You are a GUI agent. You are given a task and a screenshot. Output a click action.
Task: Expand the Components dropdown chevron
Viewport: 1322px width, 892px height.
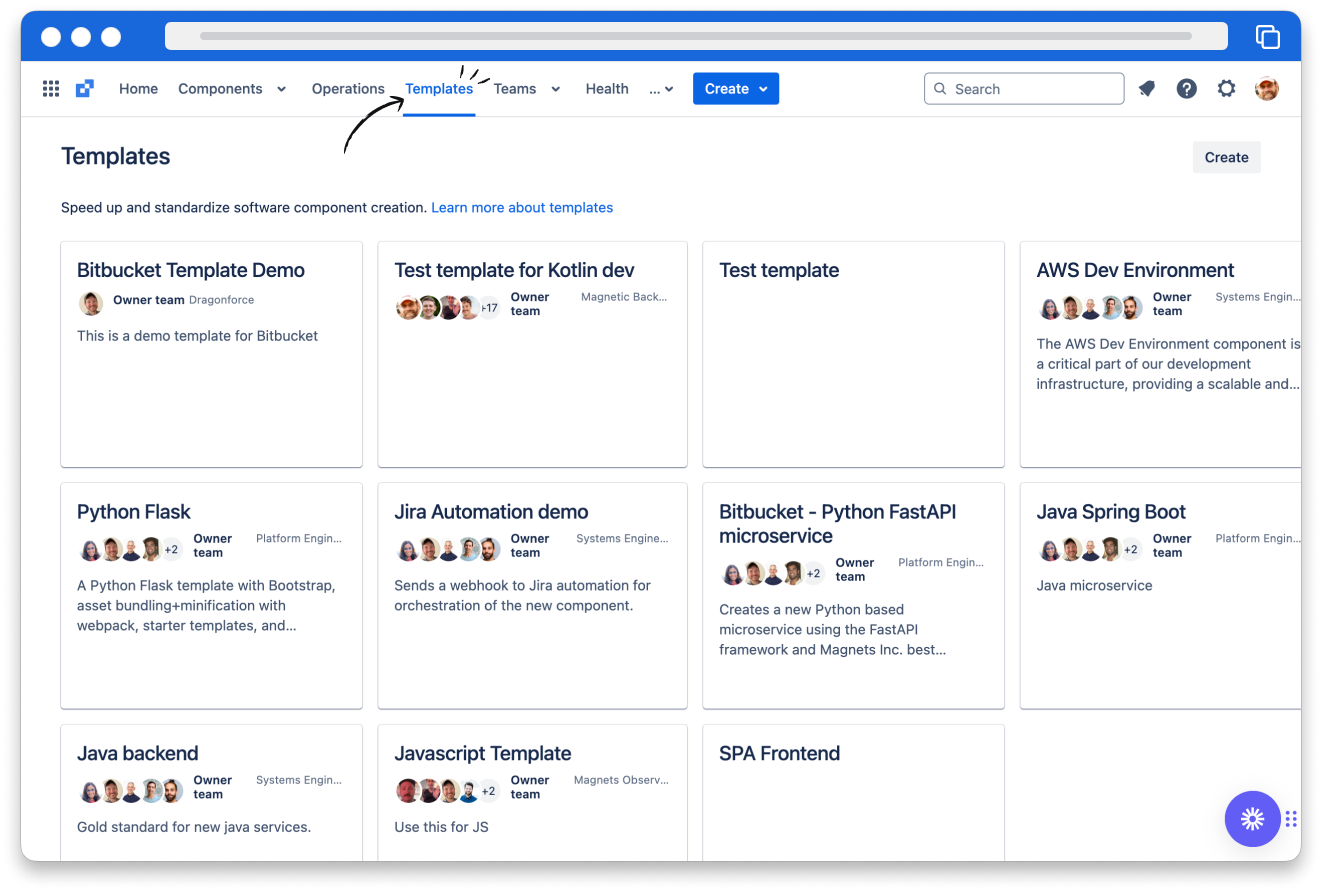282,89
